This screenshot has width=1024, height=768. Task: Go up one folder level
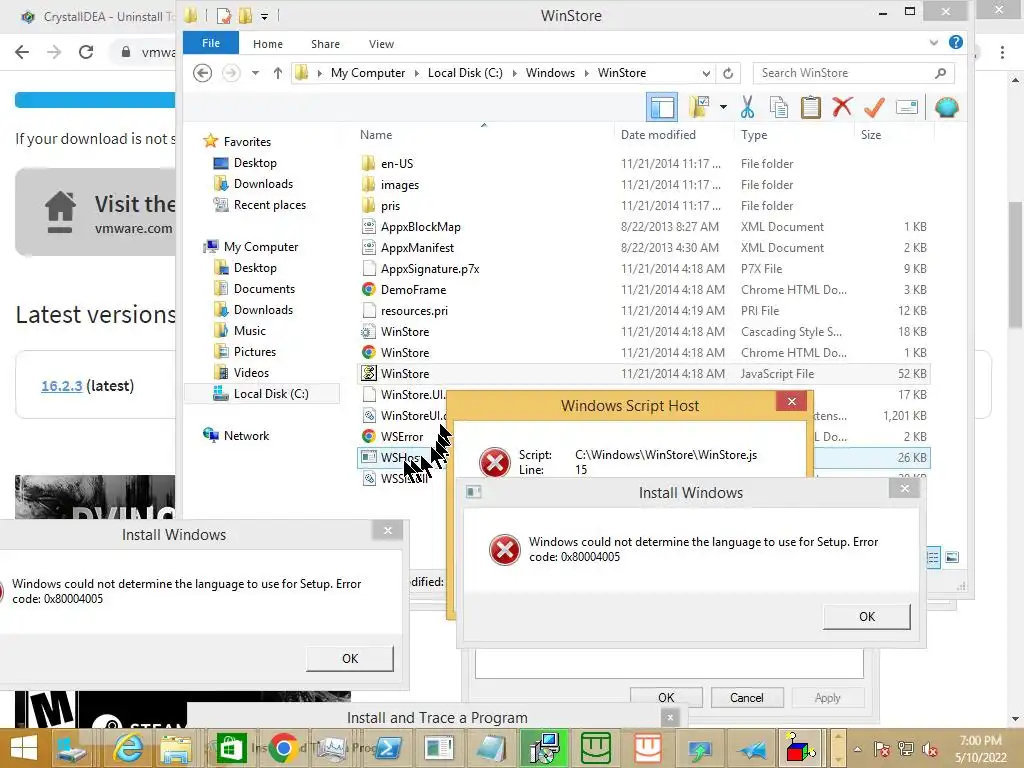coord(278,72)
